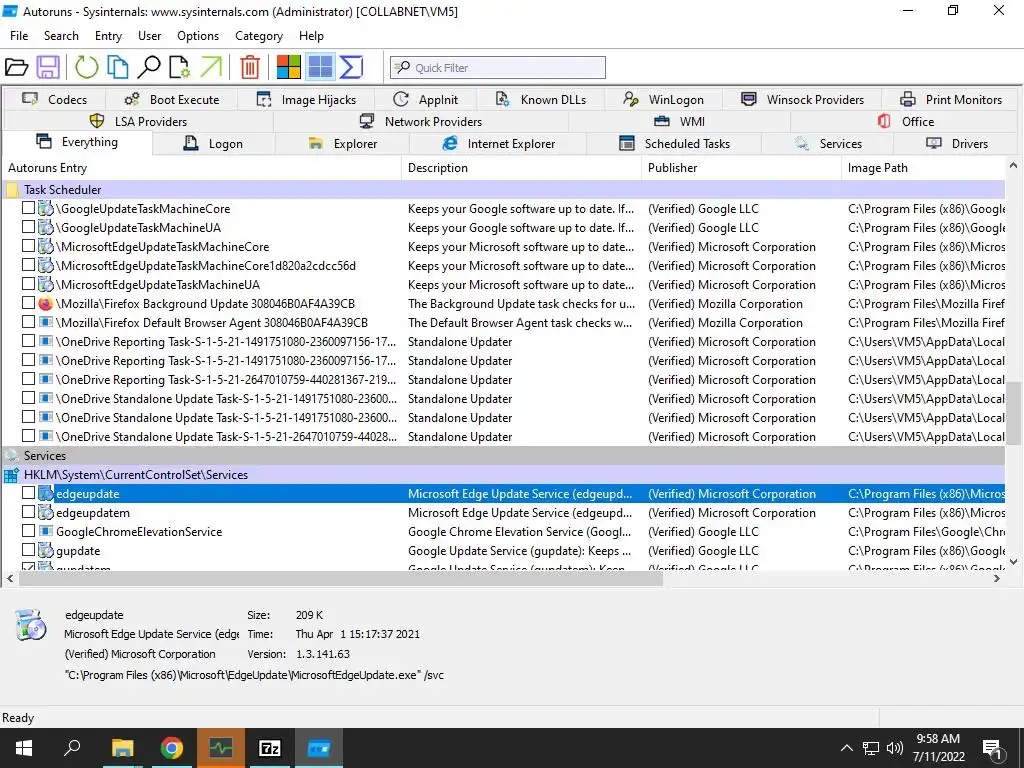The image size is (1024, 768).
Task: Click the list's scroll down arrow
Action: coord(1013,561)
